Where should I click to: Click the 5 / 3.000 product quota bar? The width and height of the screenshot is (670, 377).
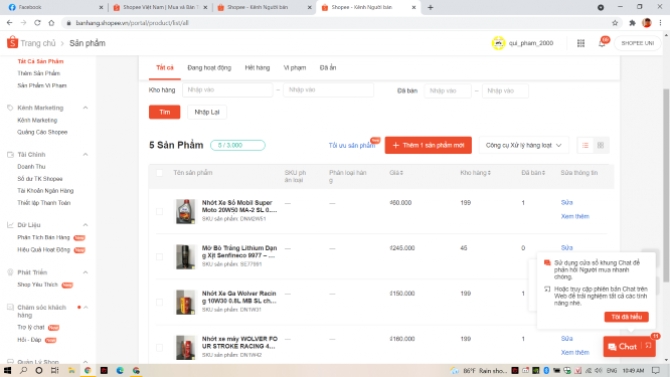coord(238,145)
